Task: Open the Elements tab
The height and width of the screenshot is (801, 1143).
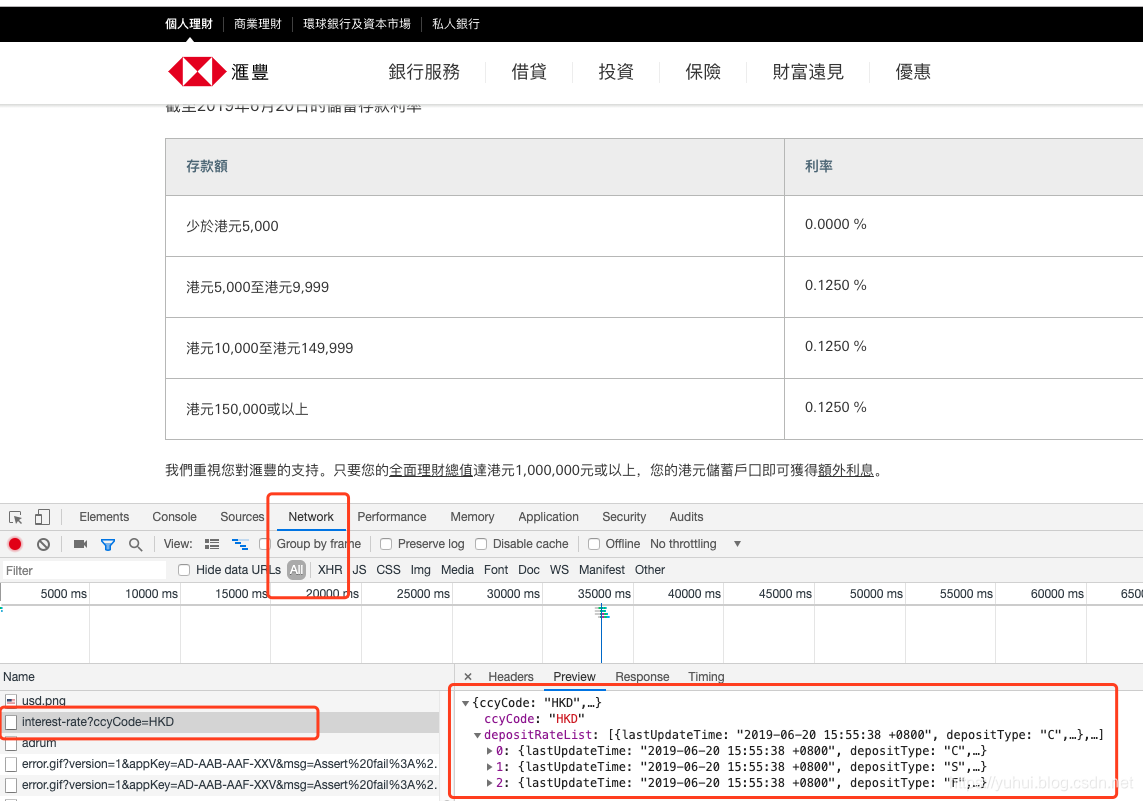Action: 104,517
